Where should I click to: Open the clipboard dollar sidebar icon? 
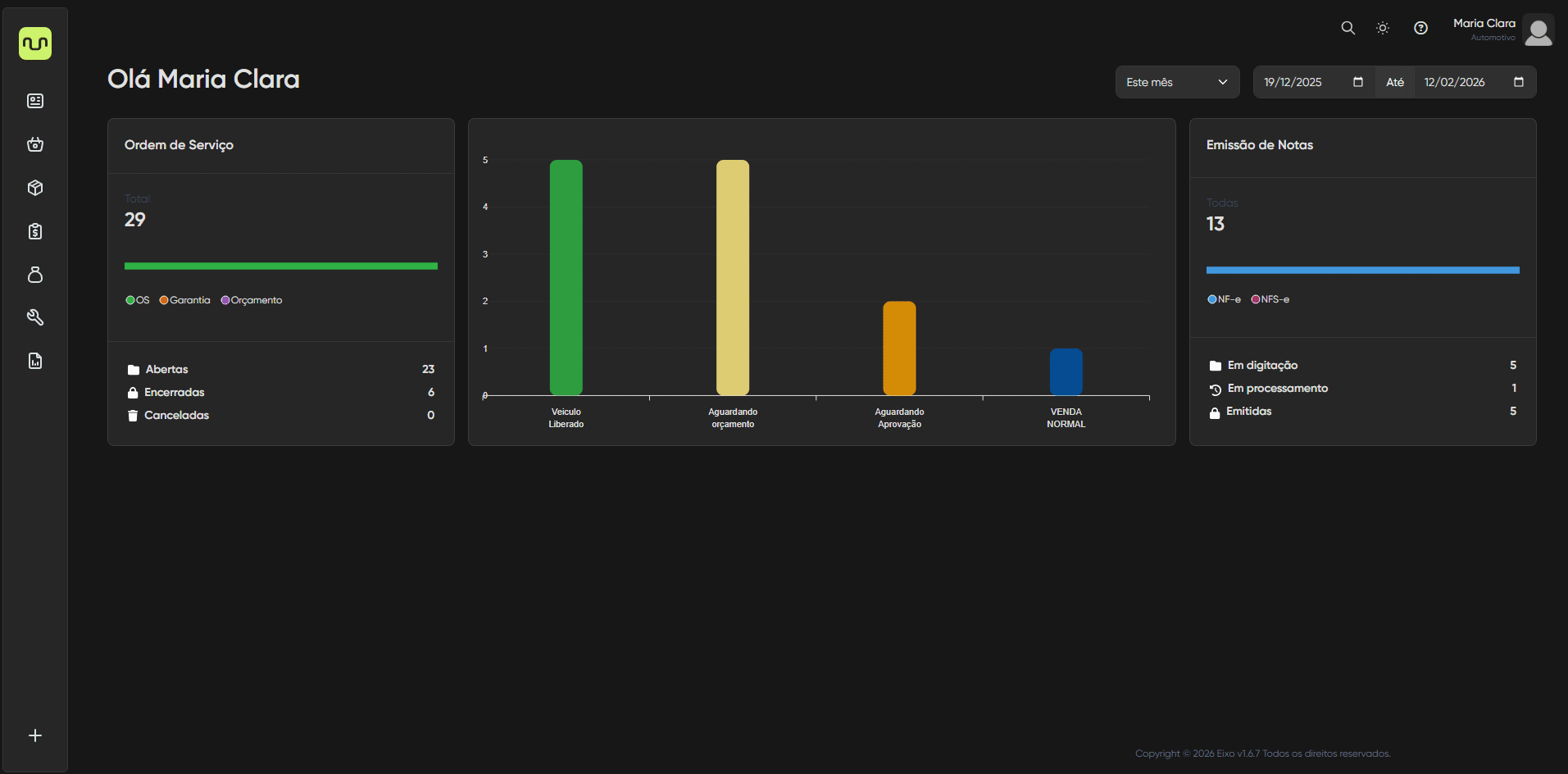pos(35,231)
